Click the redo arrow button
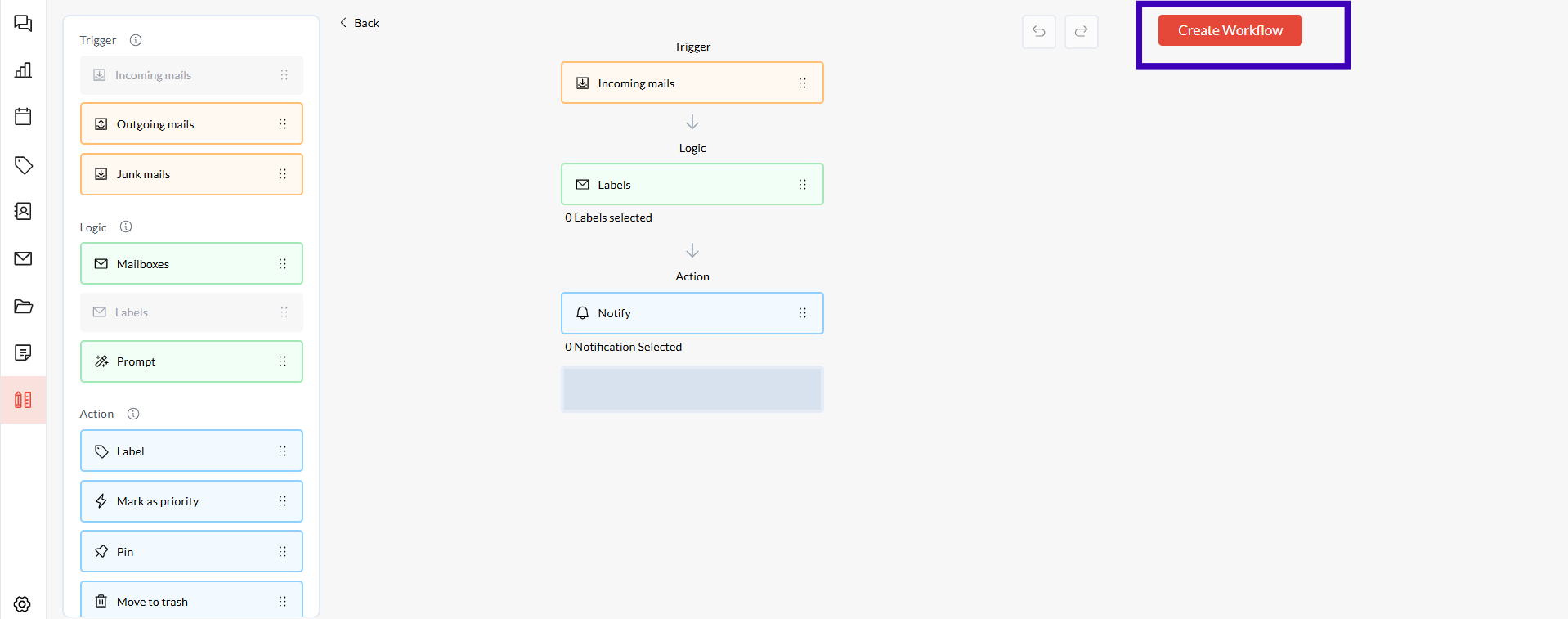 pyautogui.click(x=1081, y=32)
